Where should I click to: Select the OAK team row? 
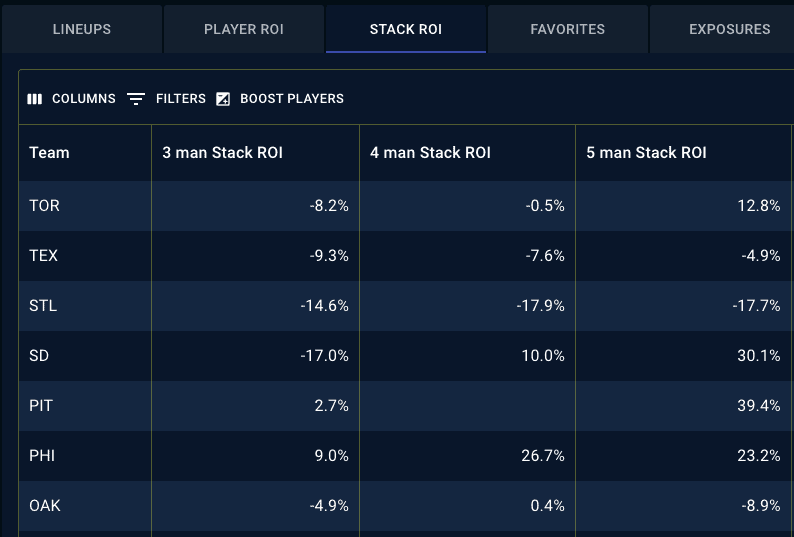click(x=406, y=506)
